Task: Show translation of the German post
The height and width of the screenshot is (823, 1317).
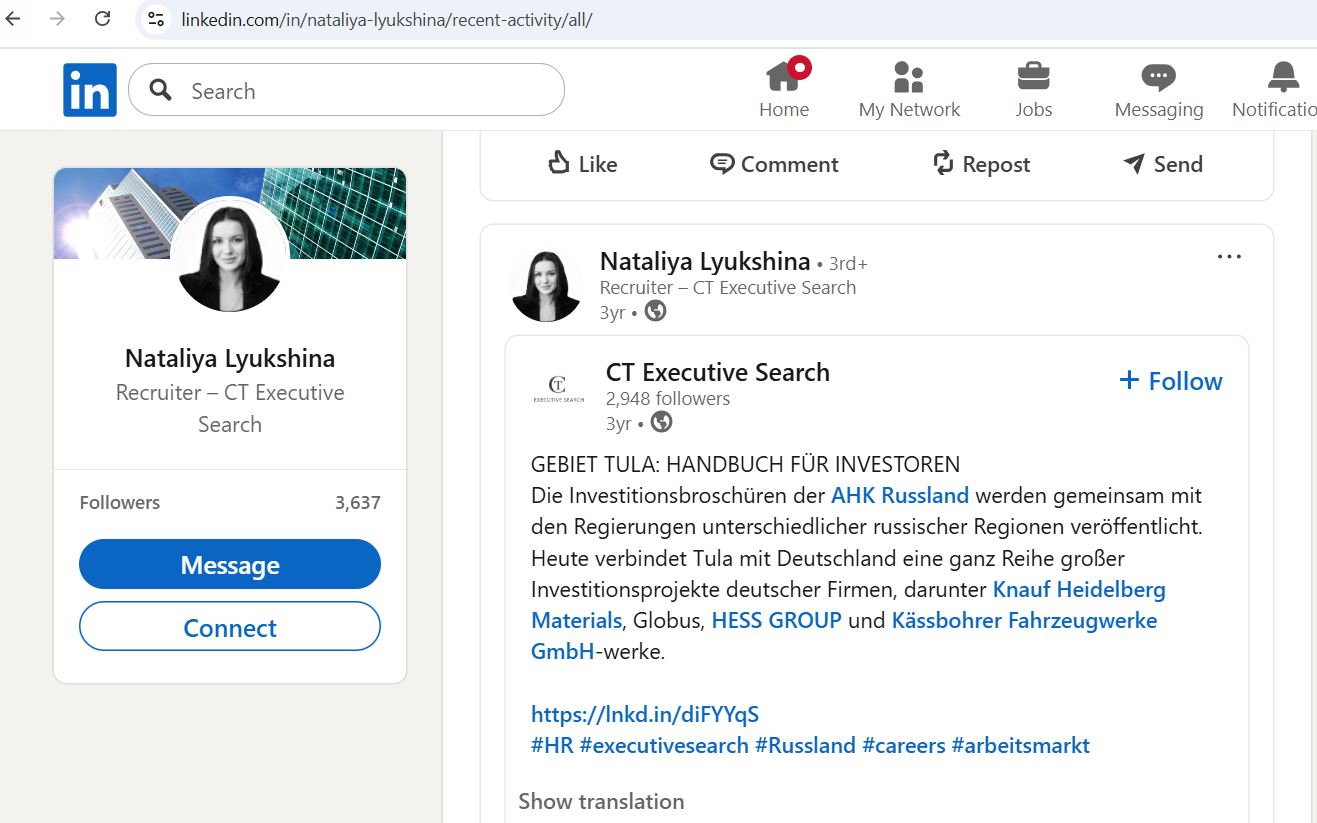Action: tap(601, 801)
